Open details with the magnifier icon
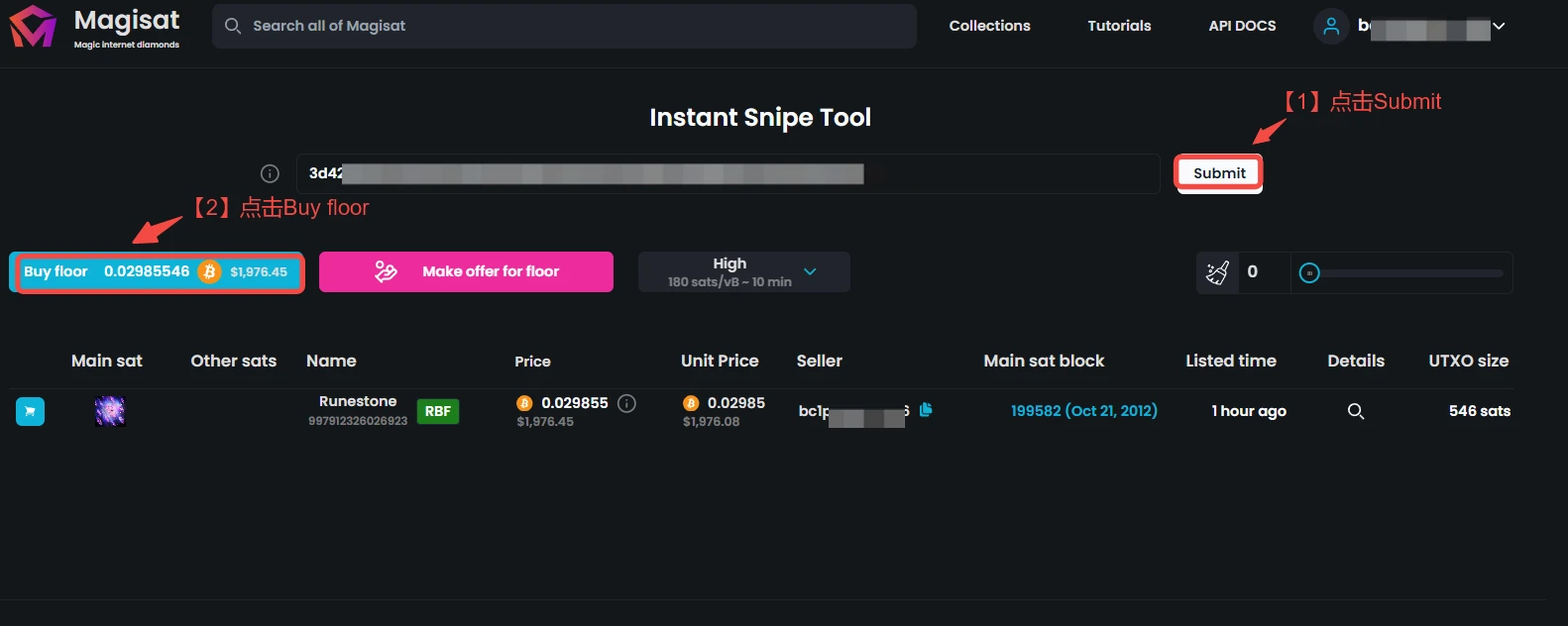Image resolution: width=1568 pixels, height=626 pixels. [1356, 411]
